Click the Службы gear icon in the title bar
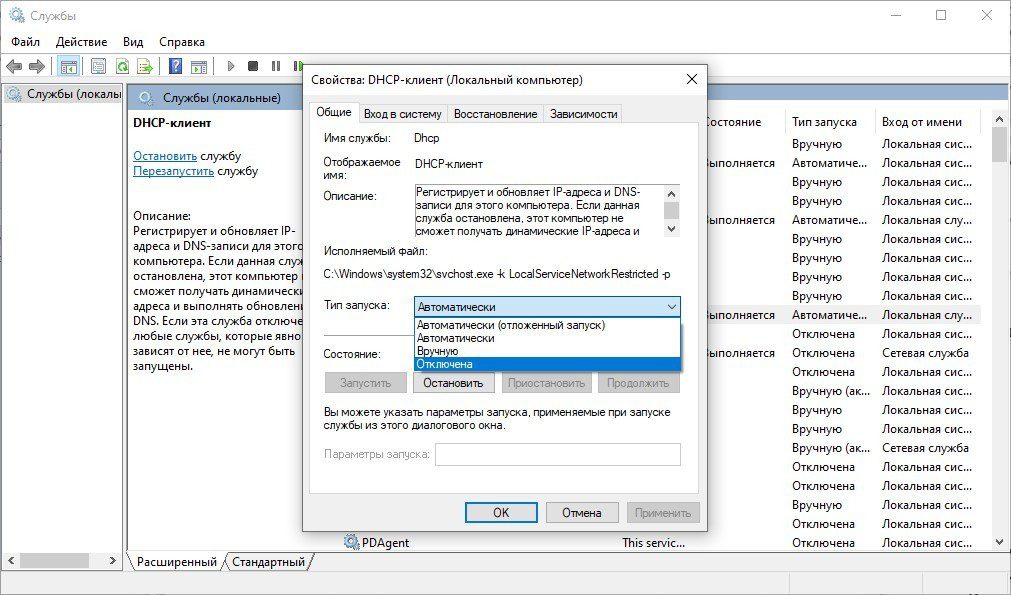This screenshot has height=595, width=1011. click(17, 15)
